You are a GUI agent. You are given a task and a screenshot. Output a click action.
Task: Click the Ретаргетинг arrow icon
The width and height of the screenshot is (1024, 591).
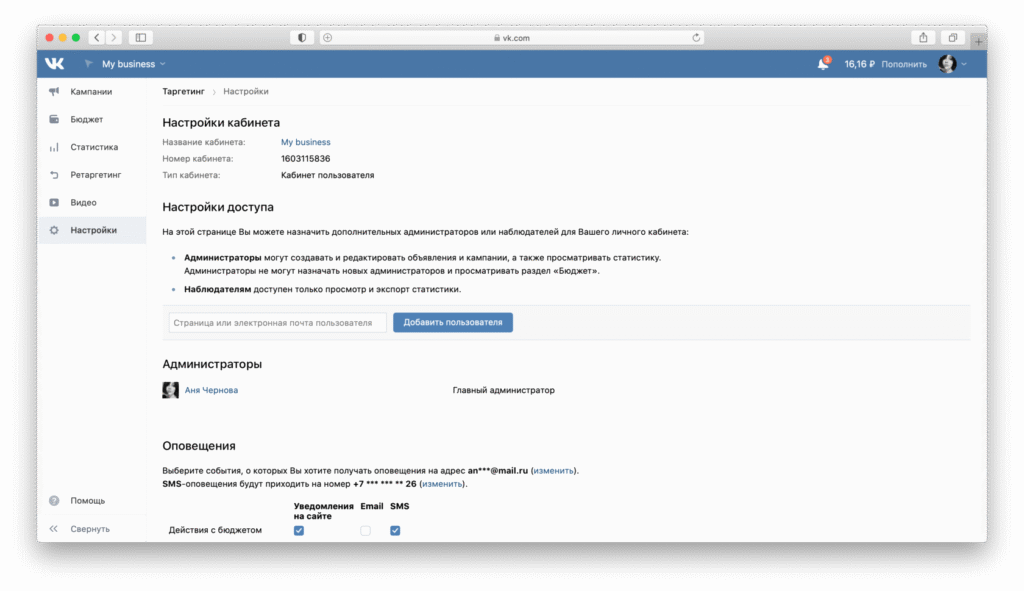54,175
